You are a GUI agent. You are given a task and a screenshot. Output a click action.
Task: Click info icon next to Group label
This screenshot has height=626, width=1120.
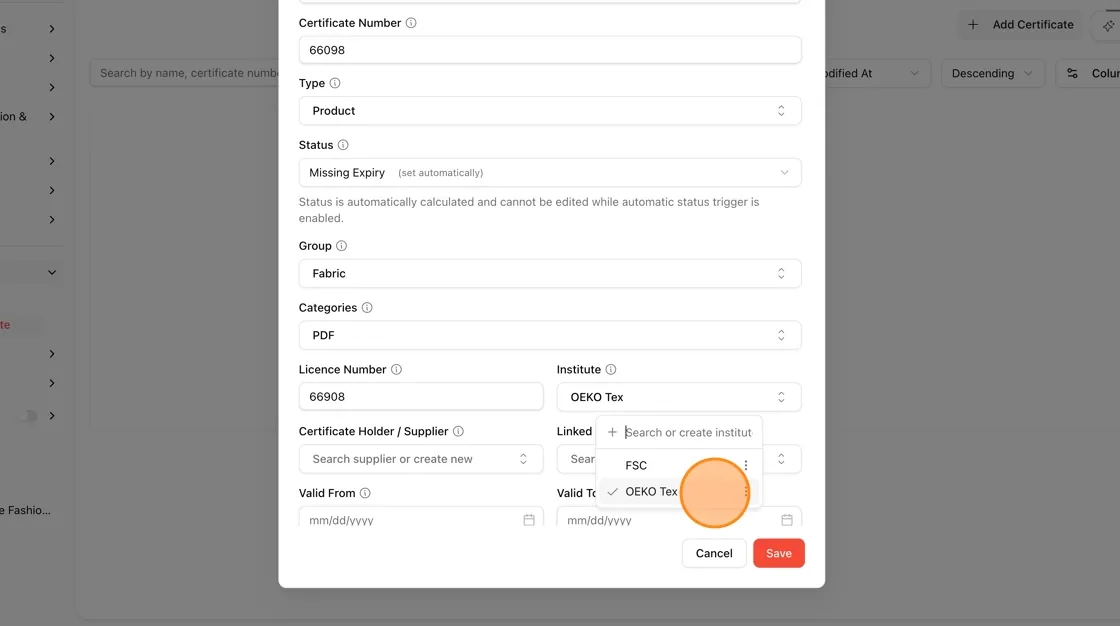[x=341, y=246]
